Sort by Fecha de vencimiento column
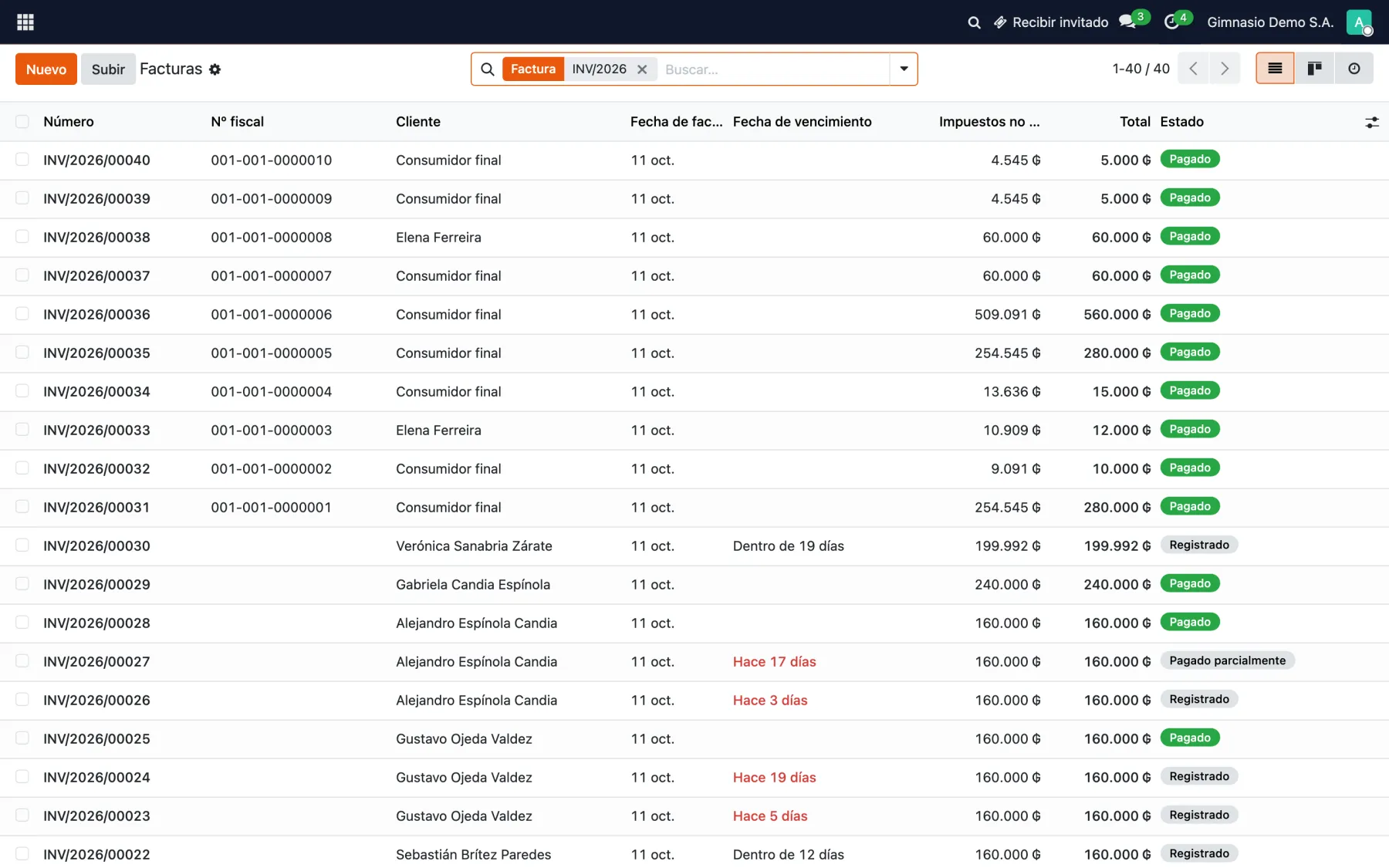This screenshot has width=1389, height=868. (802, 122)
